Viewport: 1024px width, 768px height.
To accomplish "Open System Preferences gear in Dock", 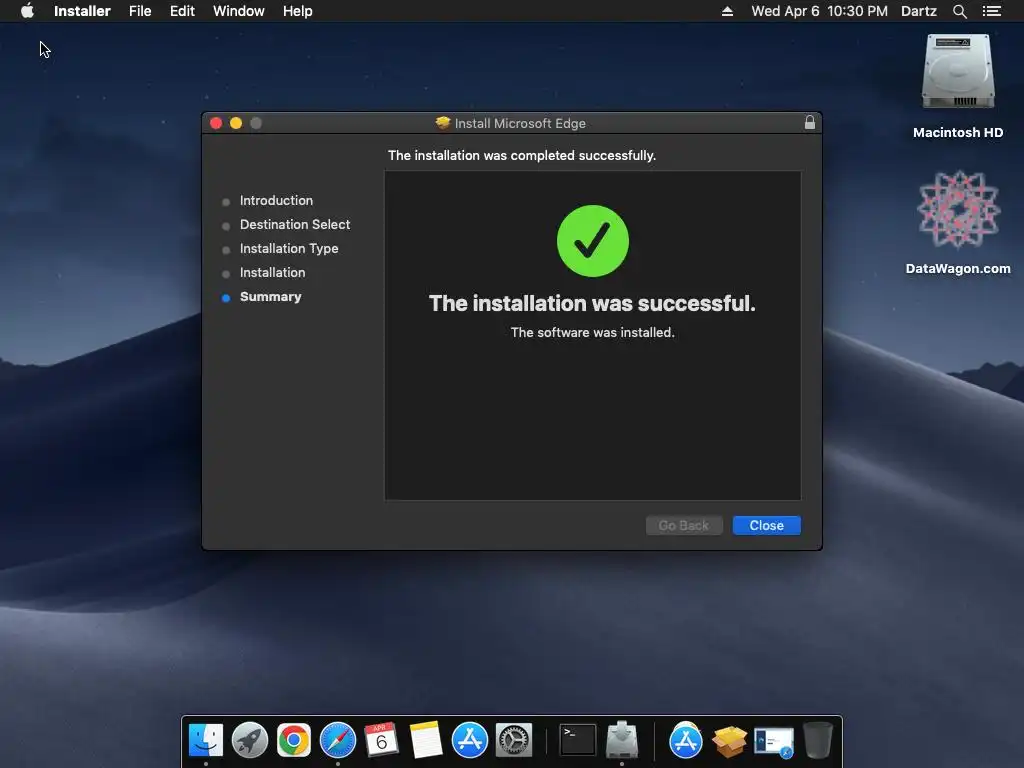I will [514, 740].
